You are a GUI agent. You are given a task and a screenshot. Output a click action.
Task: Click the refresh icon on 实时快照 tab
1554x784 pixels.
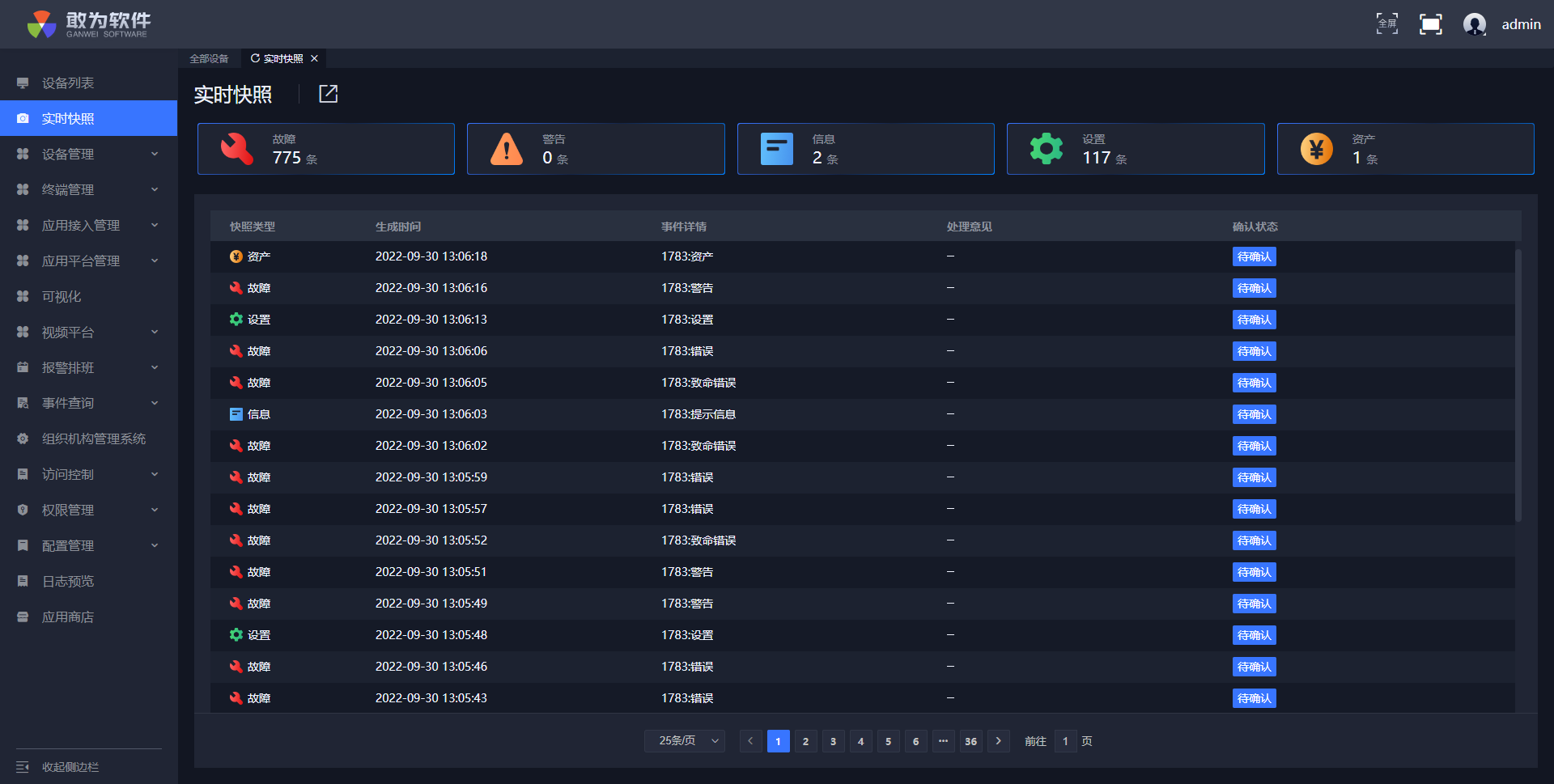click(255, 58)
